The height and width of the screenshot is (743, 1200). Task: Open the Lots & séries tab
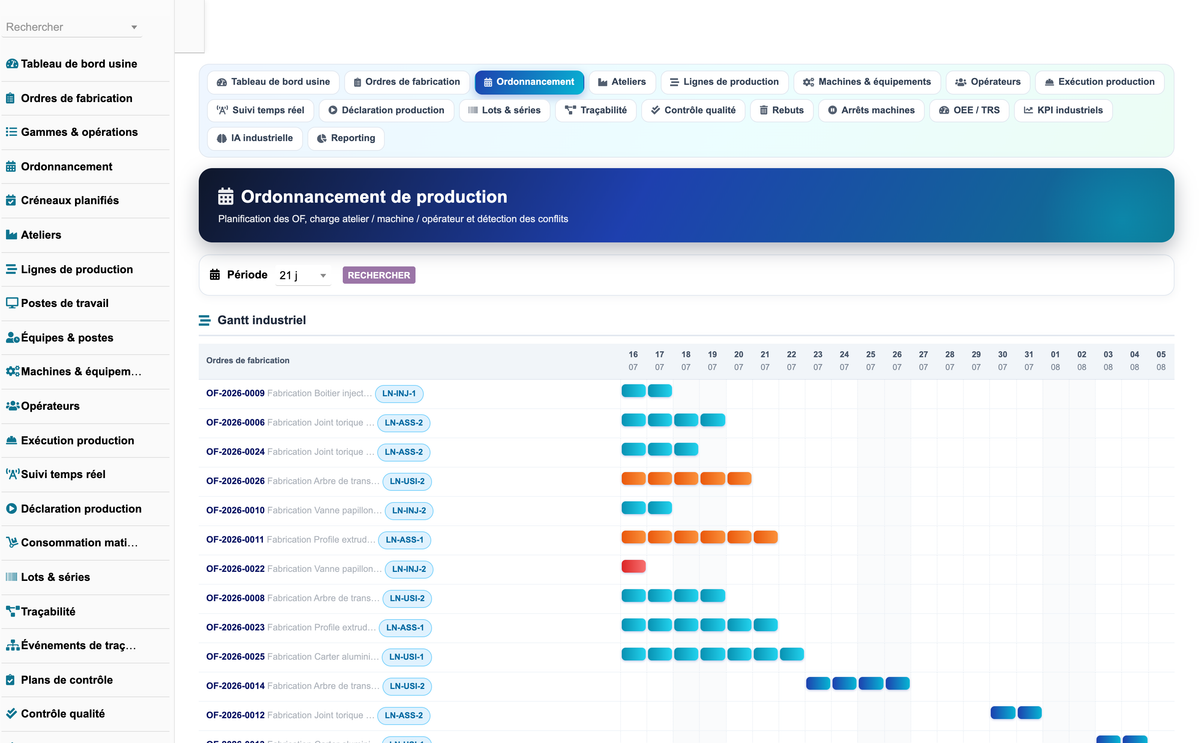click(x=504, y=110)
